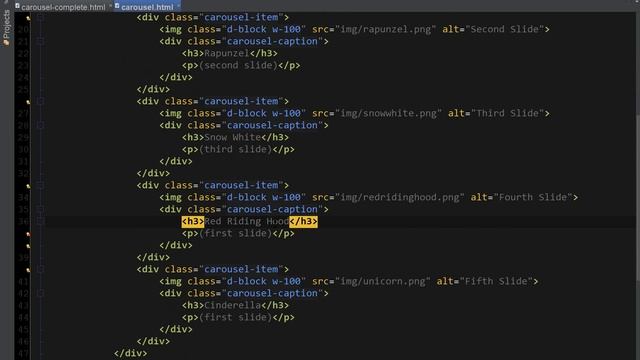Screen dimensions: 640x360
Task: Click hint bulb beside the redridinghood carousel-item div
Action: pyautogui.click(x=28, y=186)
